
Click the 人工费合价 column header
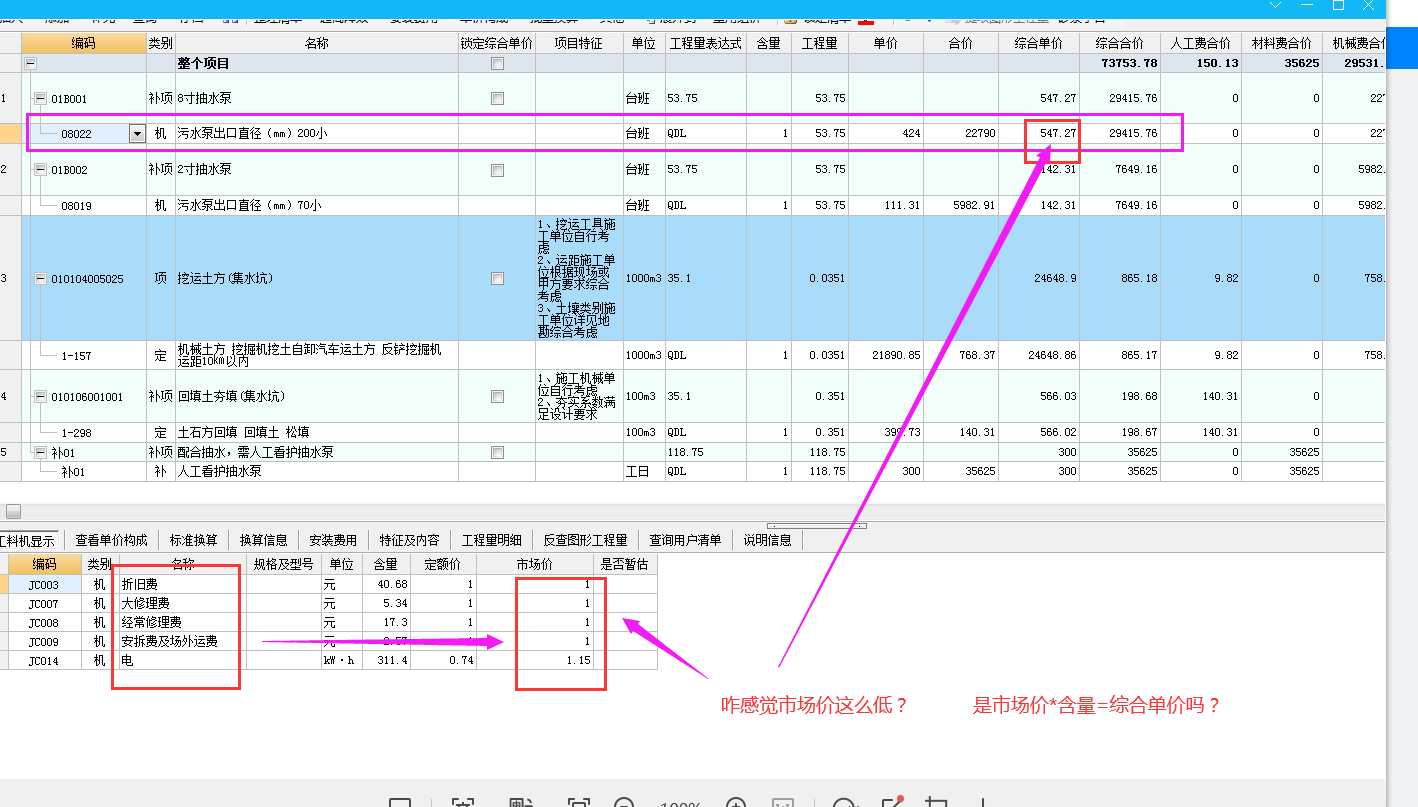click(x=1200, y=43)
